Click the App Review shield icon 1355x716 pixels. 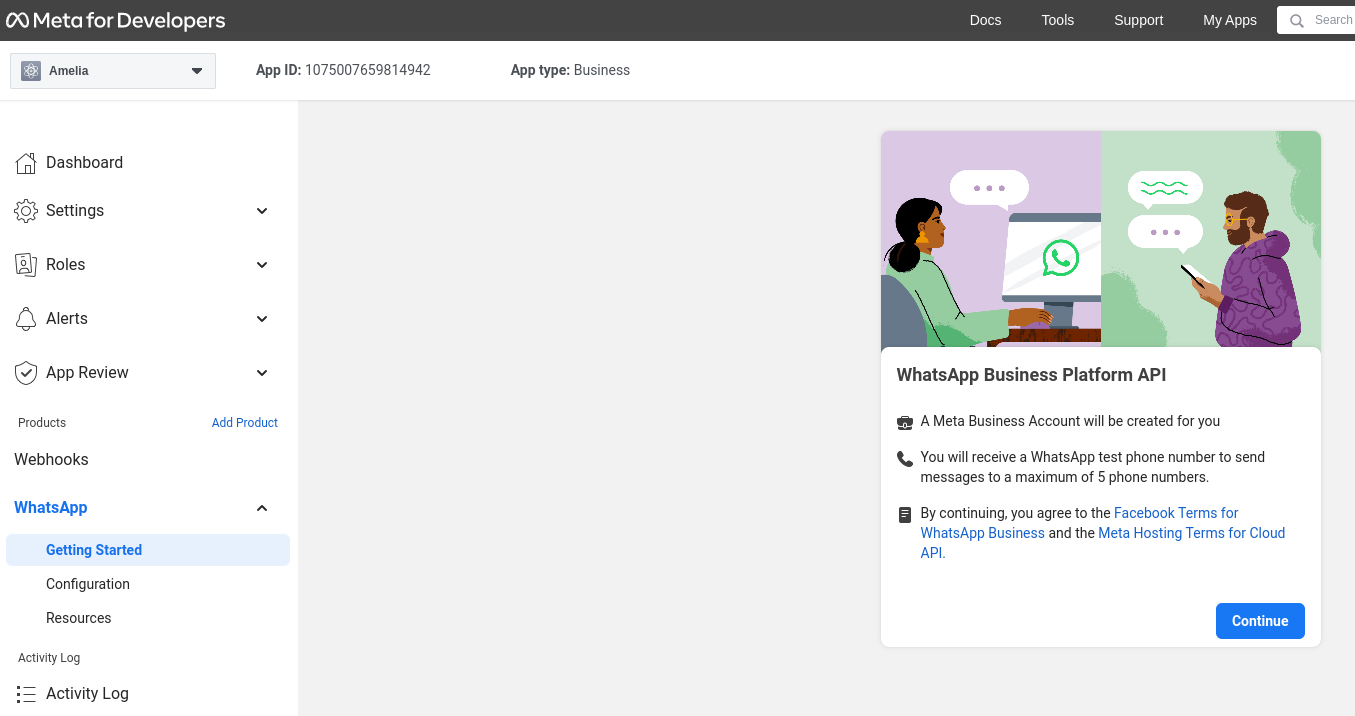[26, 373]
